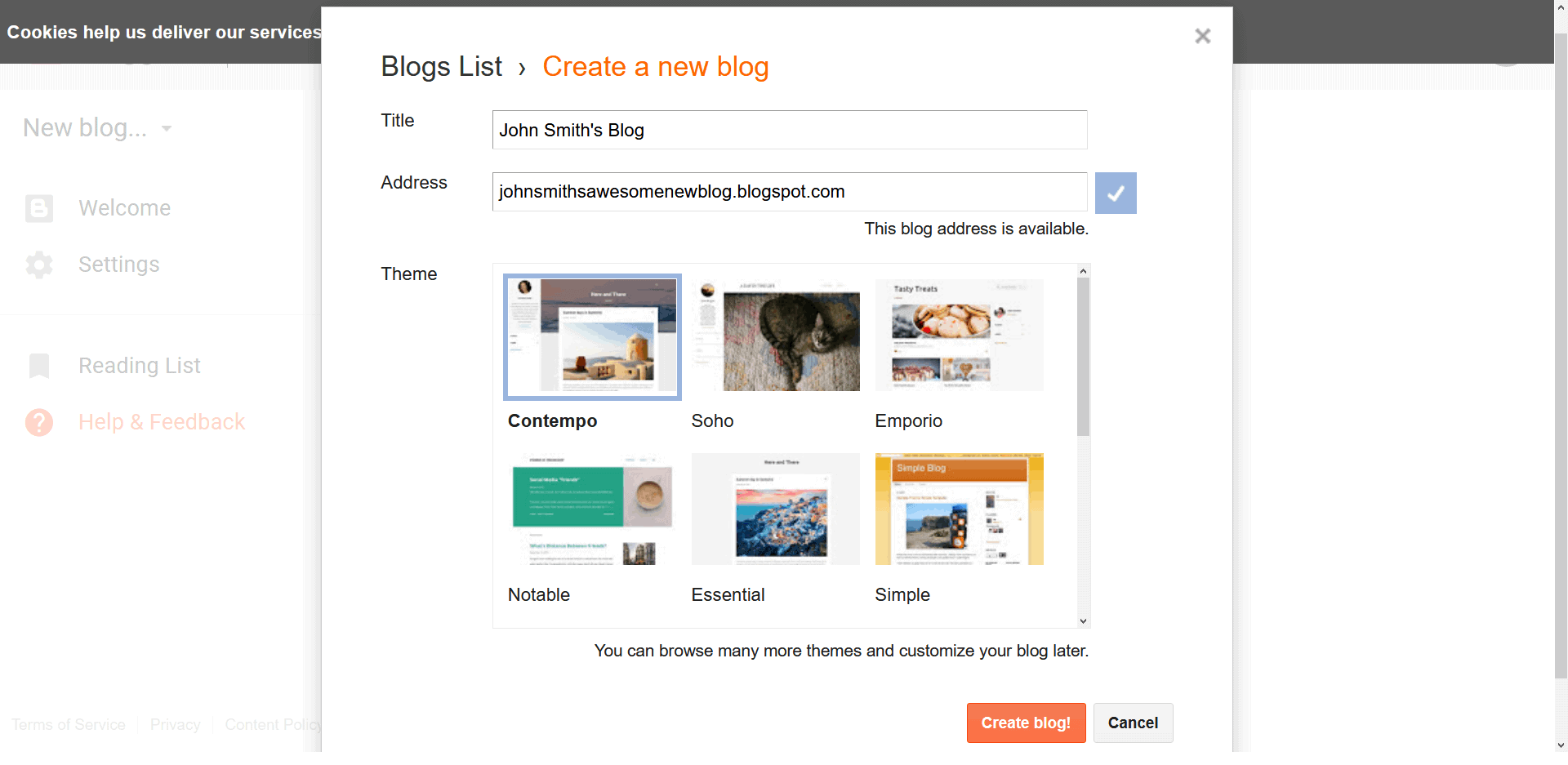Screen dimensions: 1568x765
Task: Navigate back via Blogs List breadcrumb
Action: (441, 66)
